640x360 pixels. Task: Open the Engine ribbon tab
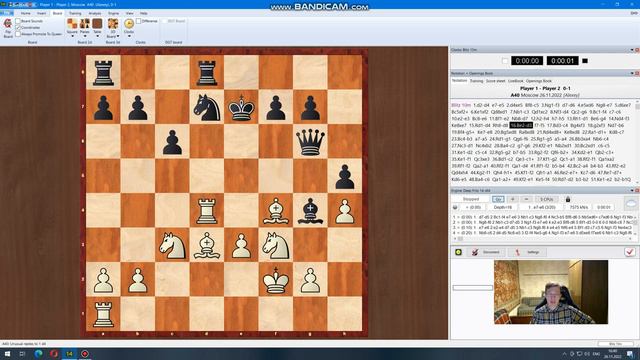[113, 13]
